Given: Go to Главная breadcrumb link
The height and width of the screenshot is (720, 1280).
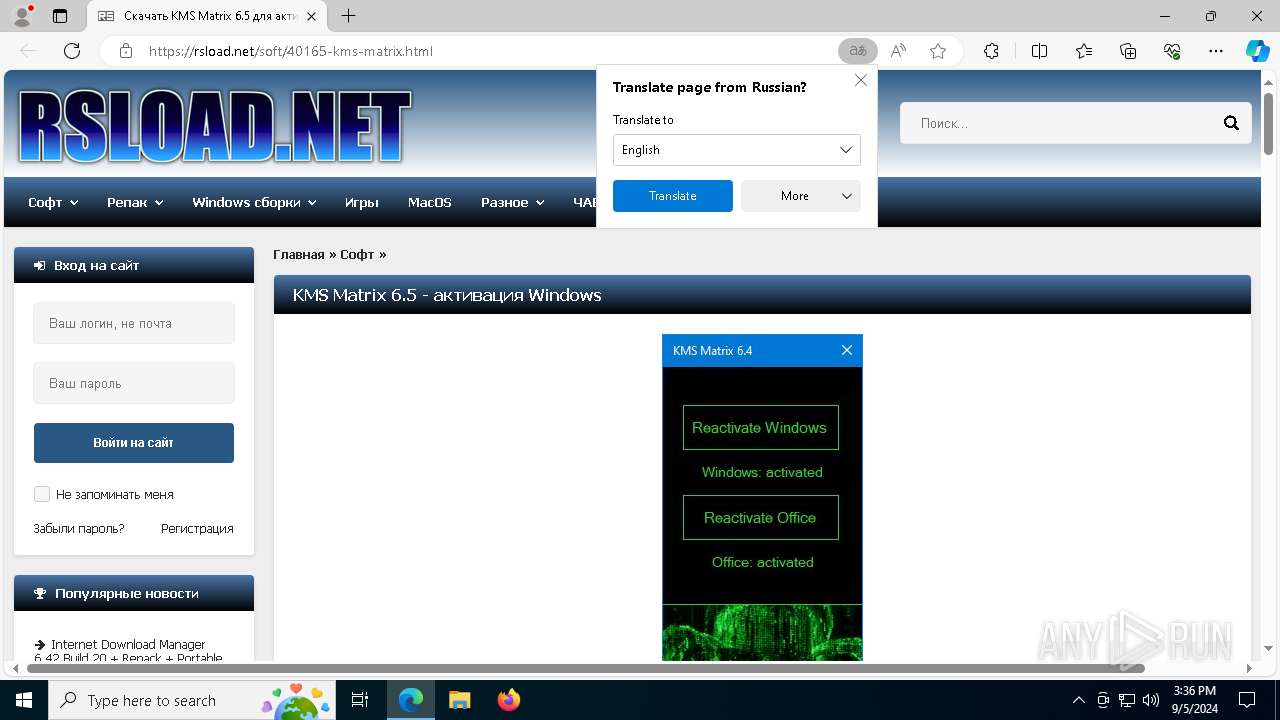Looking at the screenshot, I should point(299,254).
